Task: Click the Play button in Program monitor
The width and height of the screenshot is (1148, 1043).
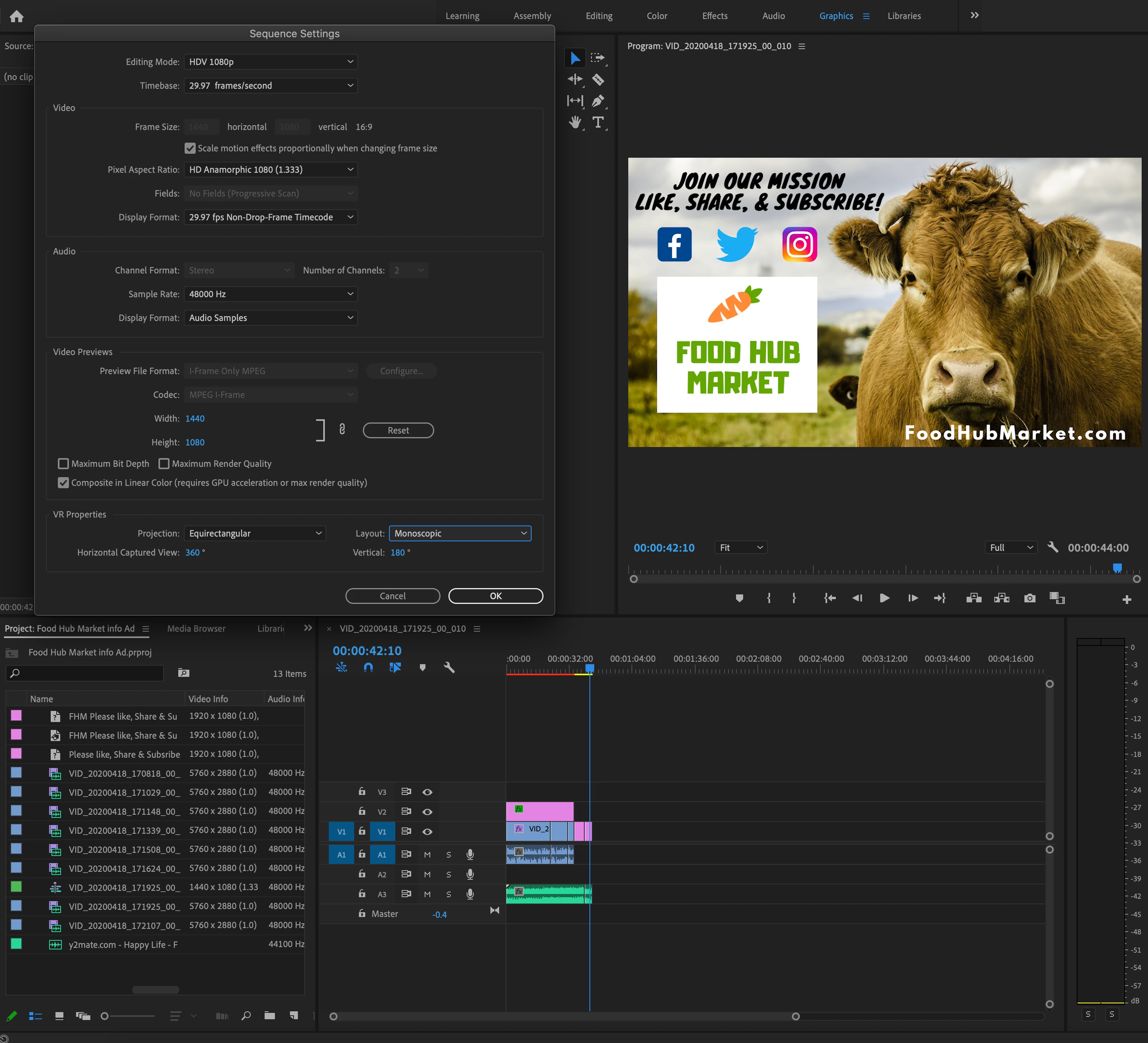Action: [884, 598]
